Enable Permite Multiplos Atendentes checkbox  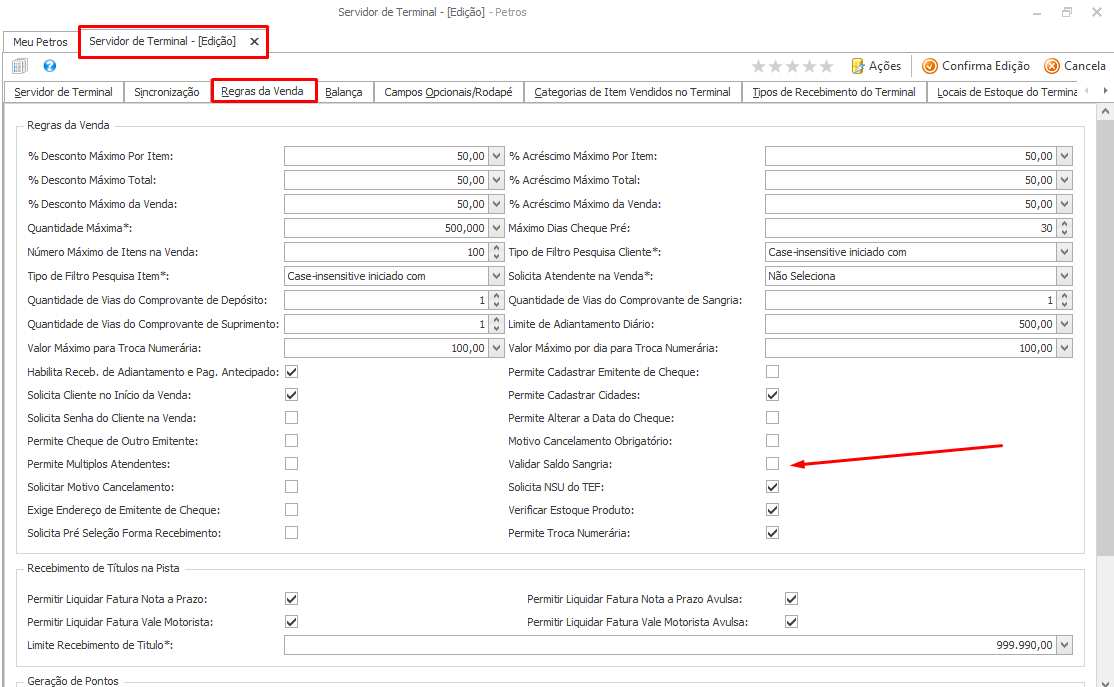(291, 464)
